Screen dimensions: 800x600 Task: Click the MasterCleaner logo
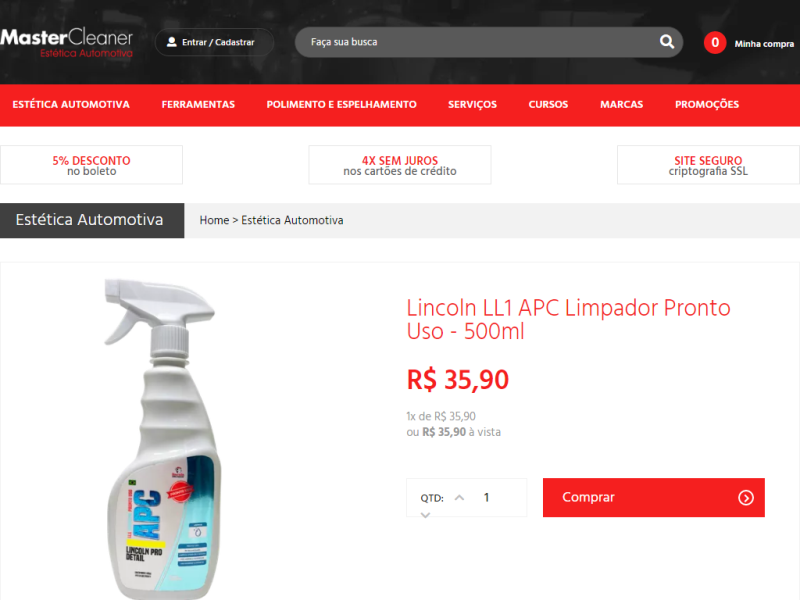click(66, 43)
